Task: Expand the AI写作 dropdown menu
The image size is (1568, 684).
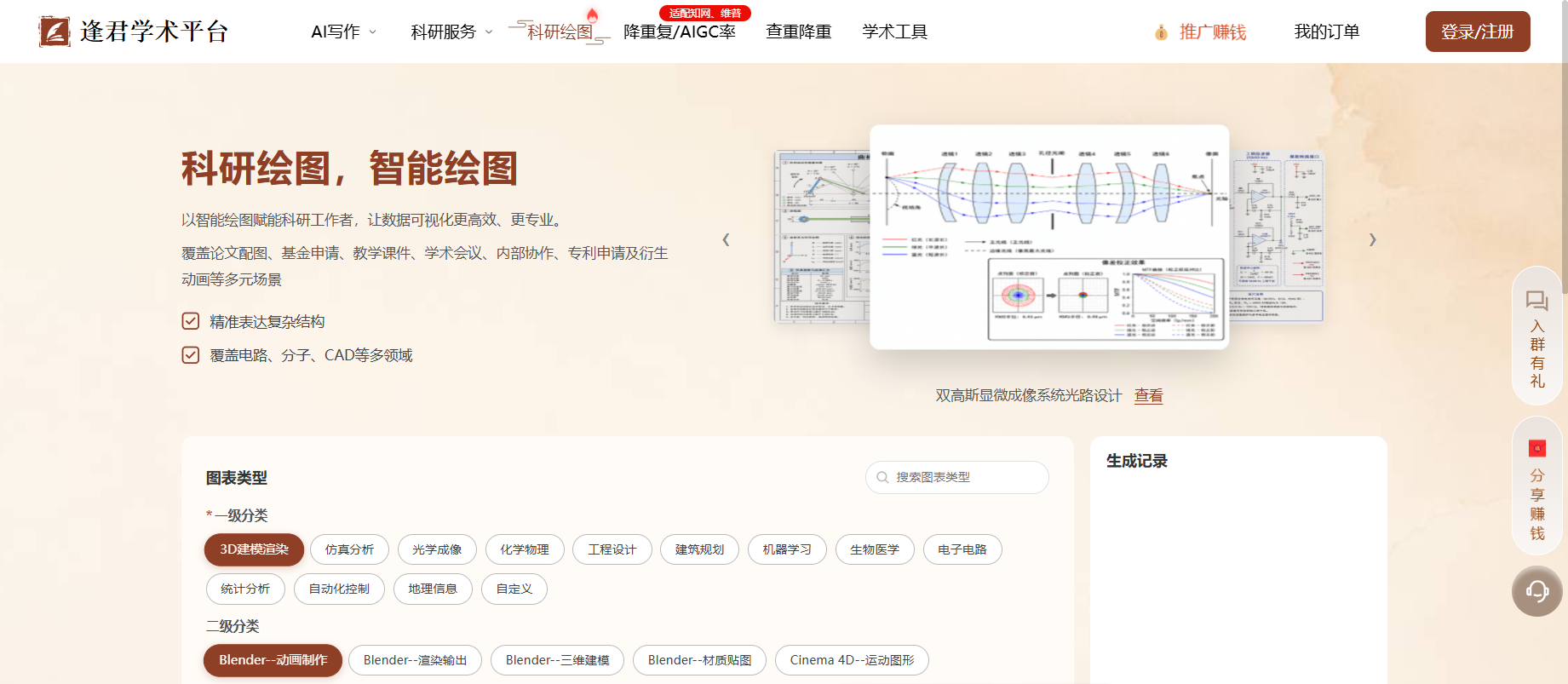Action: click(x=344, y=32)
